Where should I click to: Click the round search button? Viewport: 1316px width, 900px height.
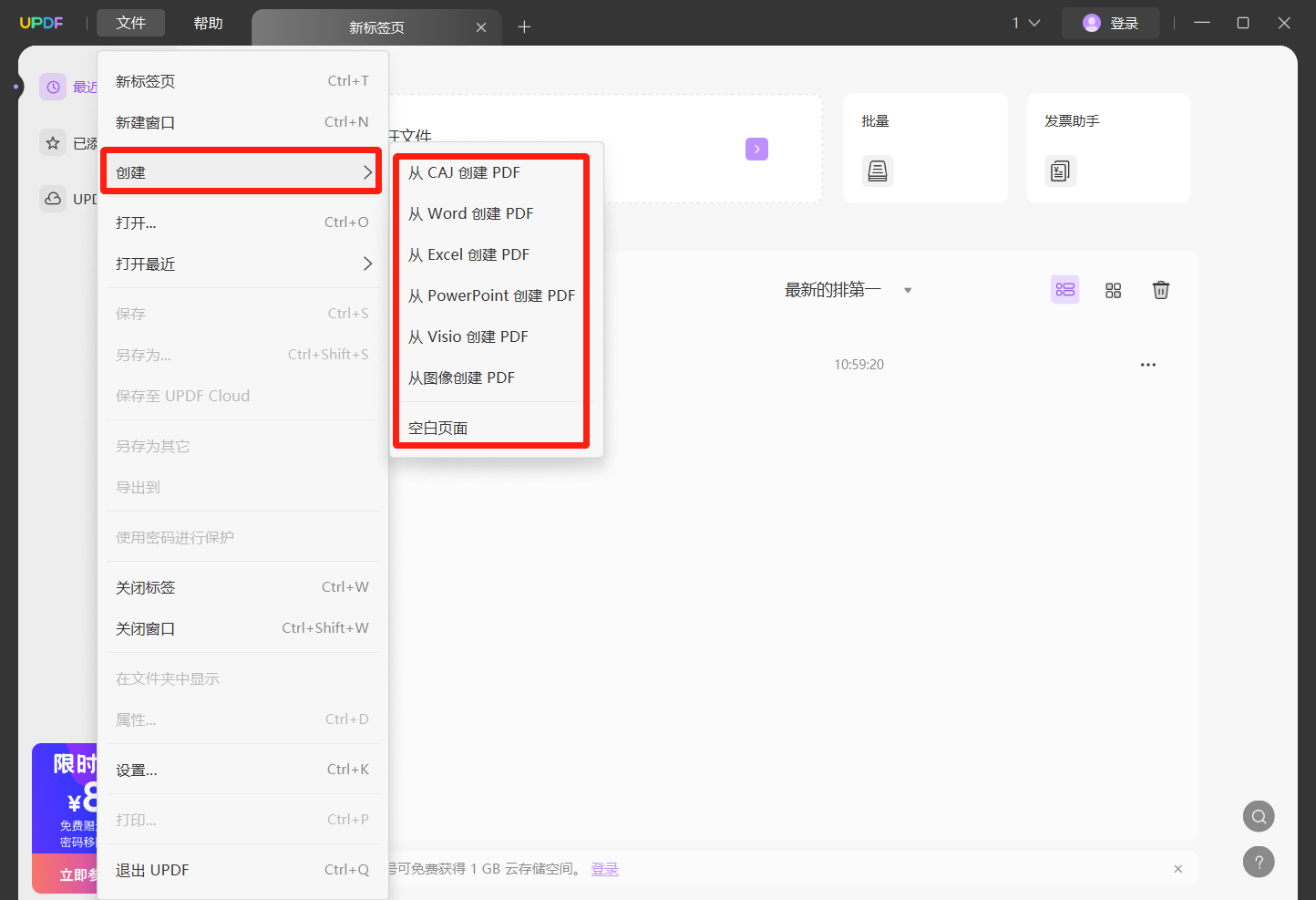click(x=1259, y=816)
